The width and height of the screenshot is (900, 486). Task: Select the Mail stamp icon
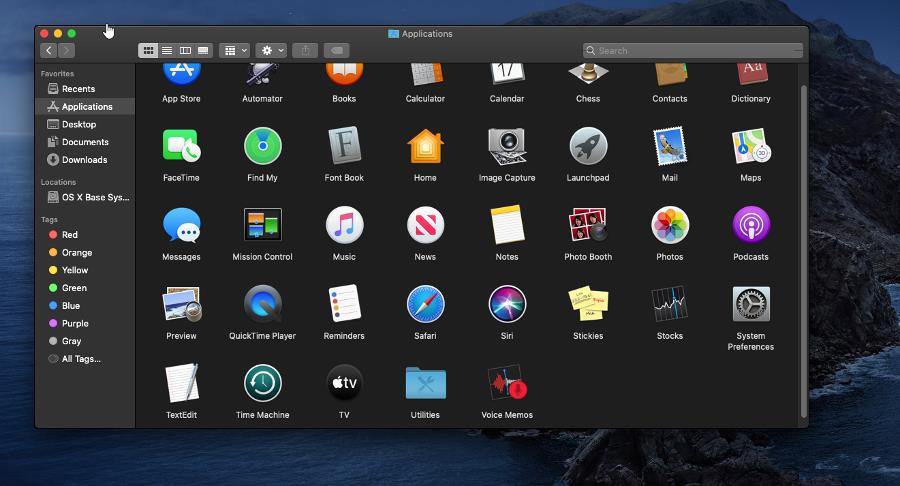click(x=670, y=146)
